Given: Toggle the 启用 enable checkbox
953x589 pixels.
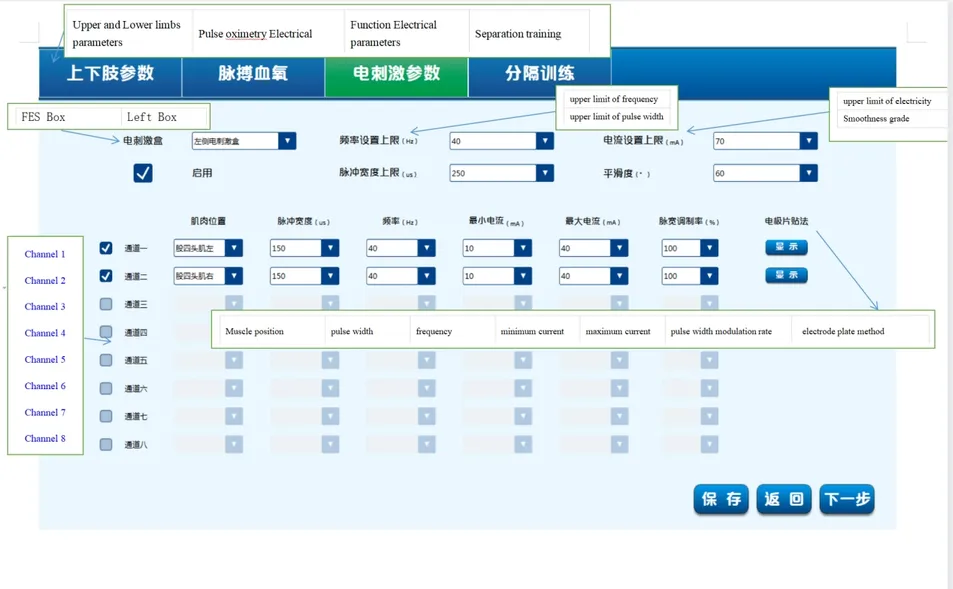Looking at the screenshot, I should [143, 173].
